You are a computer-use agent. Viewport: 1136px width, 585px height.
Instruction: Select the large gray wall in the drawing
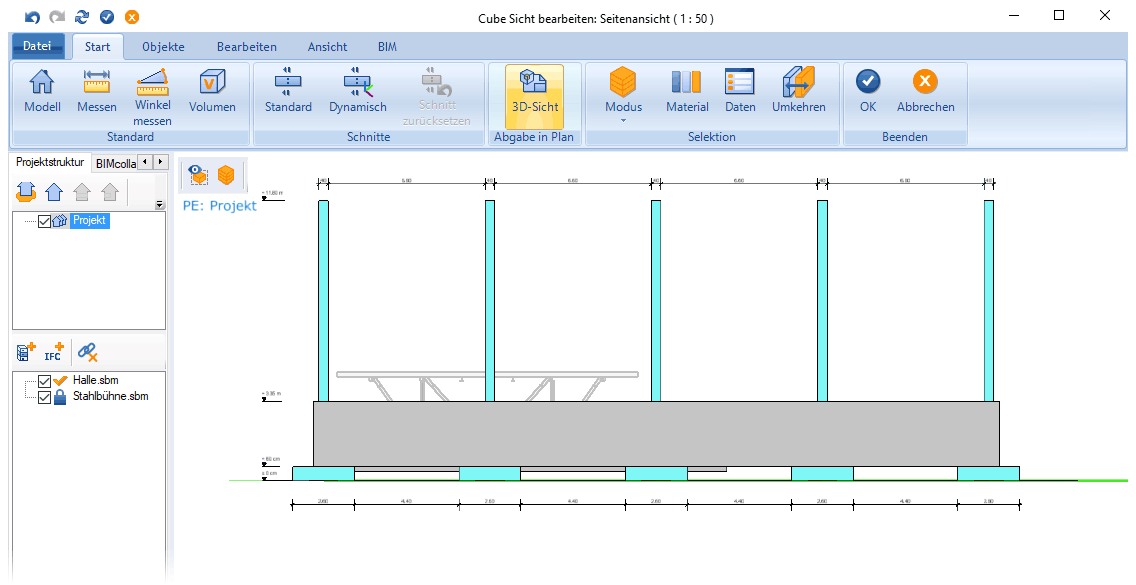click(656, 433)
